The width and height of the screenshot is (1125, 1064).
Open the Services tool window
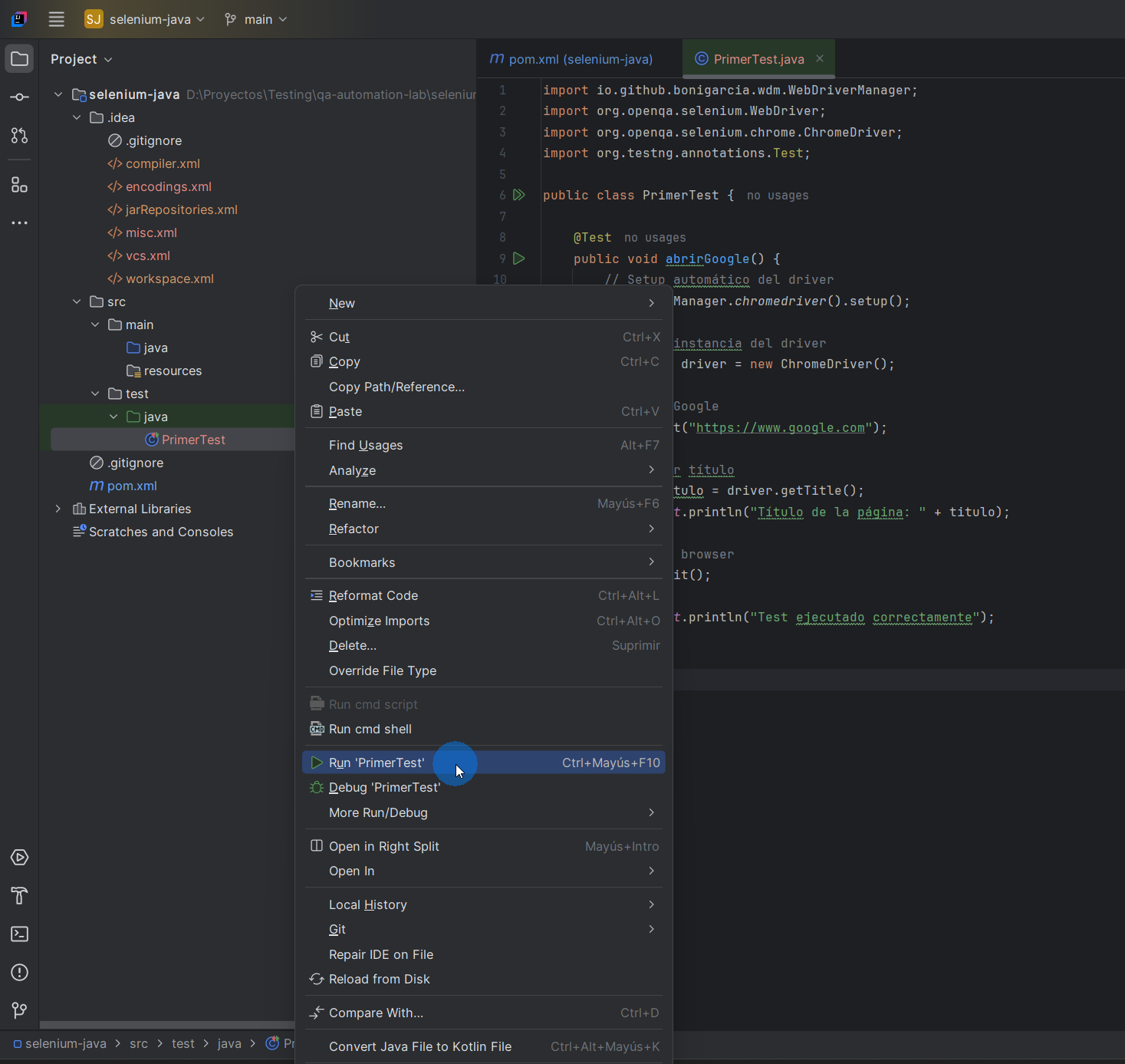pos(19,858)
